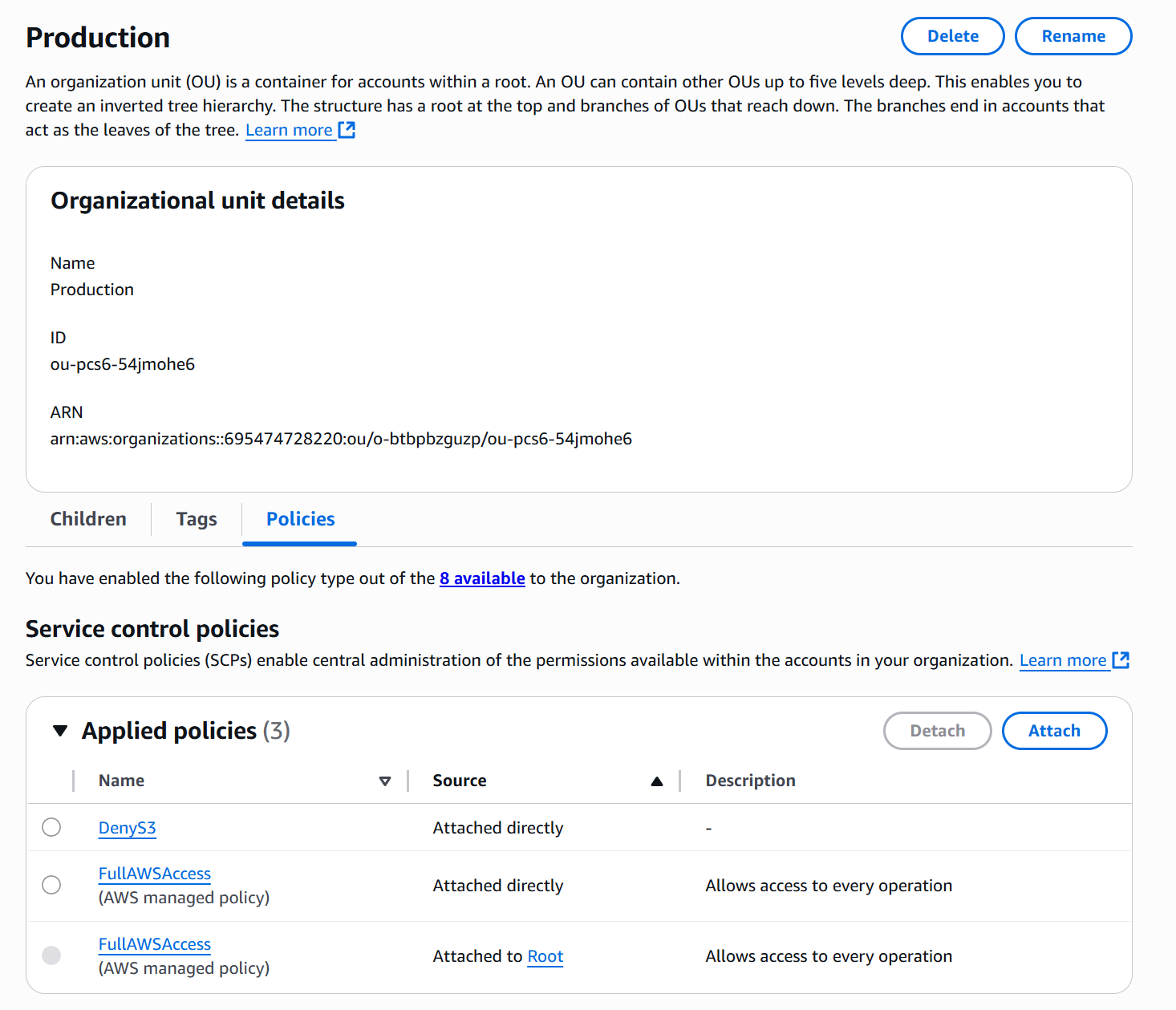
Task: Click the Rename button
Action: pyautogui.click(x=1073, y=36)
